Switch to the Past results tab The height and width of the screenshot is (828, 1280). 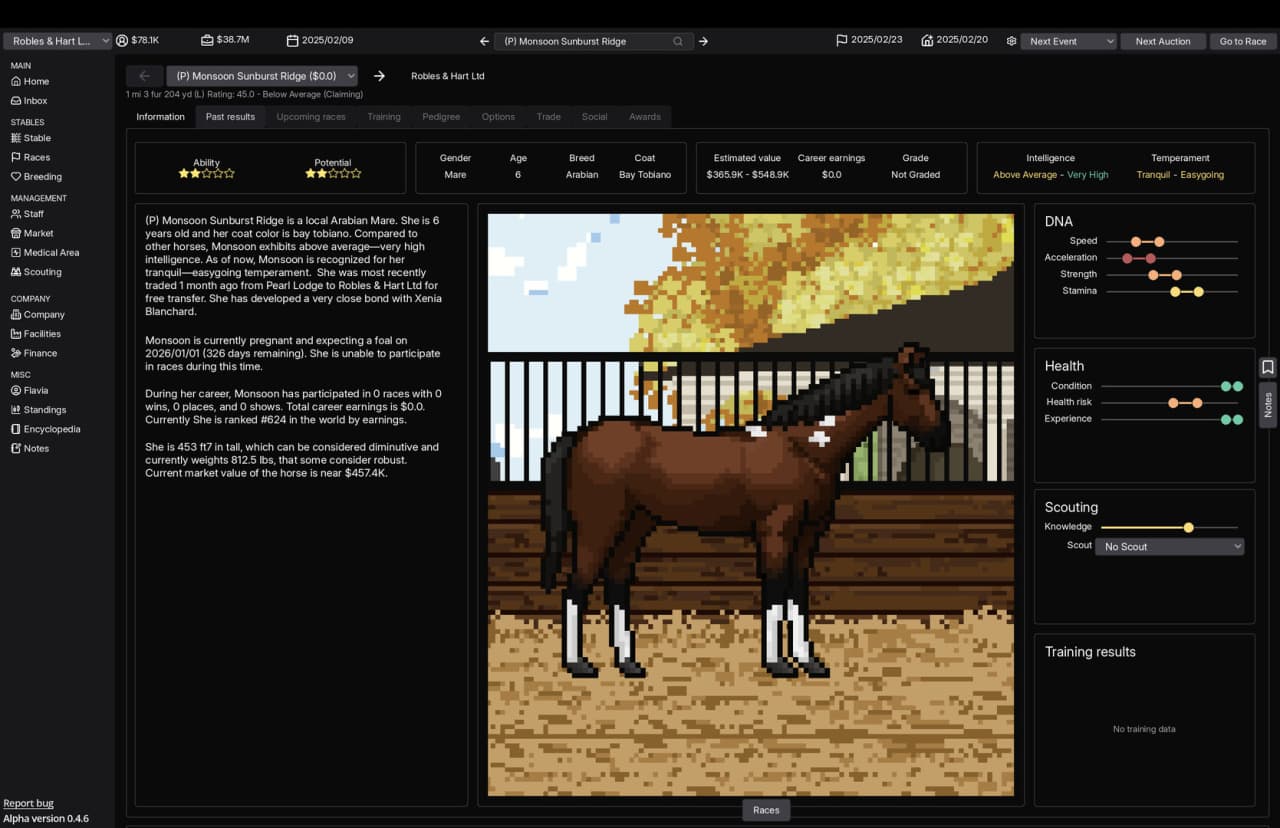pyautogui.click(x=230, y=117)
